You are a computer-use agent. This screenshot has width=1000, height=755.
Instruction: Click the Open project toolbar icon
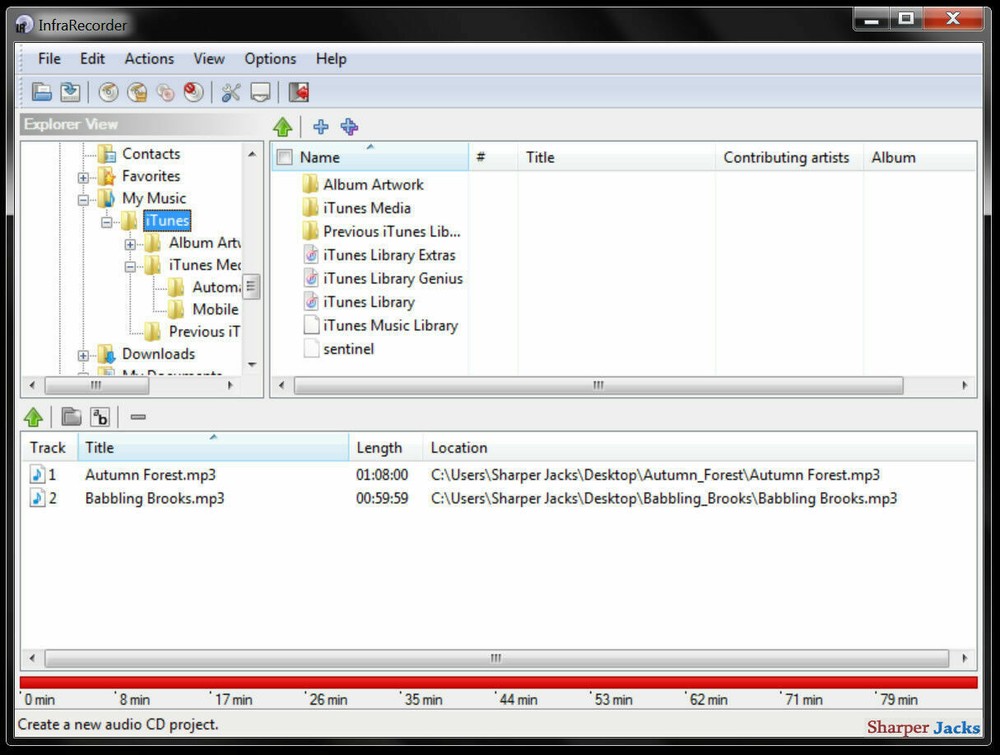tap(42, 92)
